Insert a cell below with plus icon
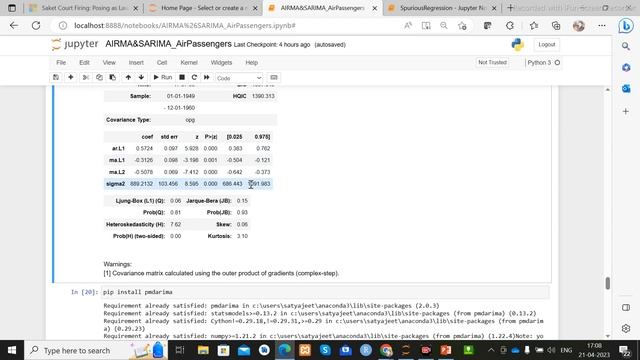The width and height of the screenshot is (640, 360). click(x=71, y=78)
